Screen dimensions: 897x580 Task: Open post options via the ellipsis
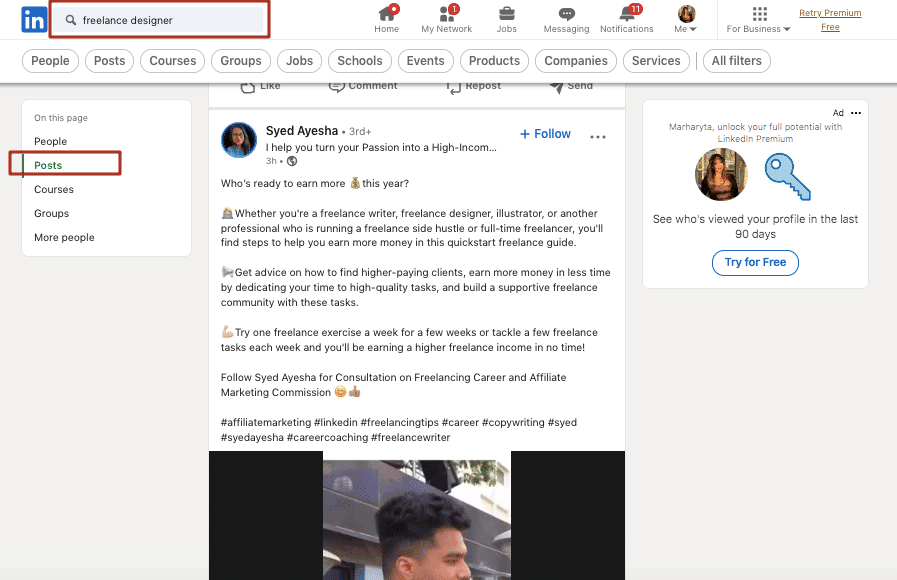pyautogui.click(x=598, y=135)
